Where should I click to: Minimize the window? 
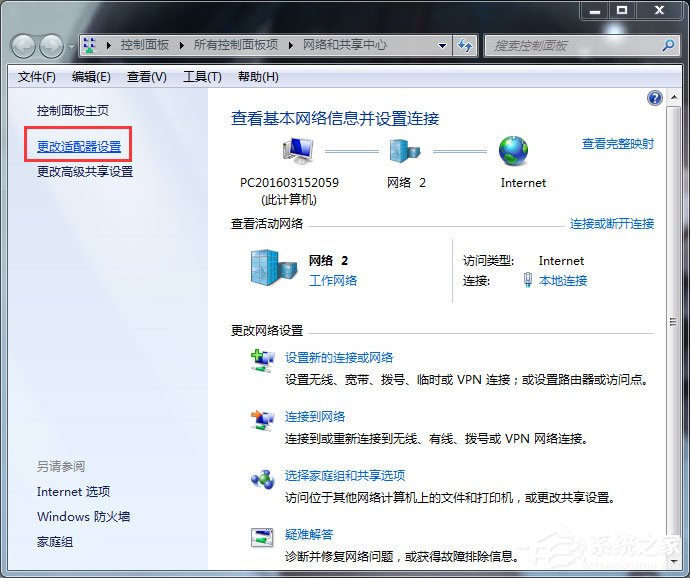(x=595, y=11)
